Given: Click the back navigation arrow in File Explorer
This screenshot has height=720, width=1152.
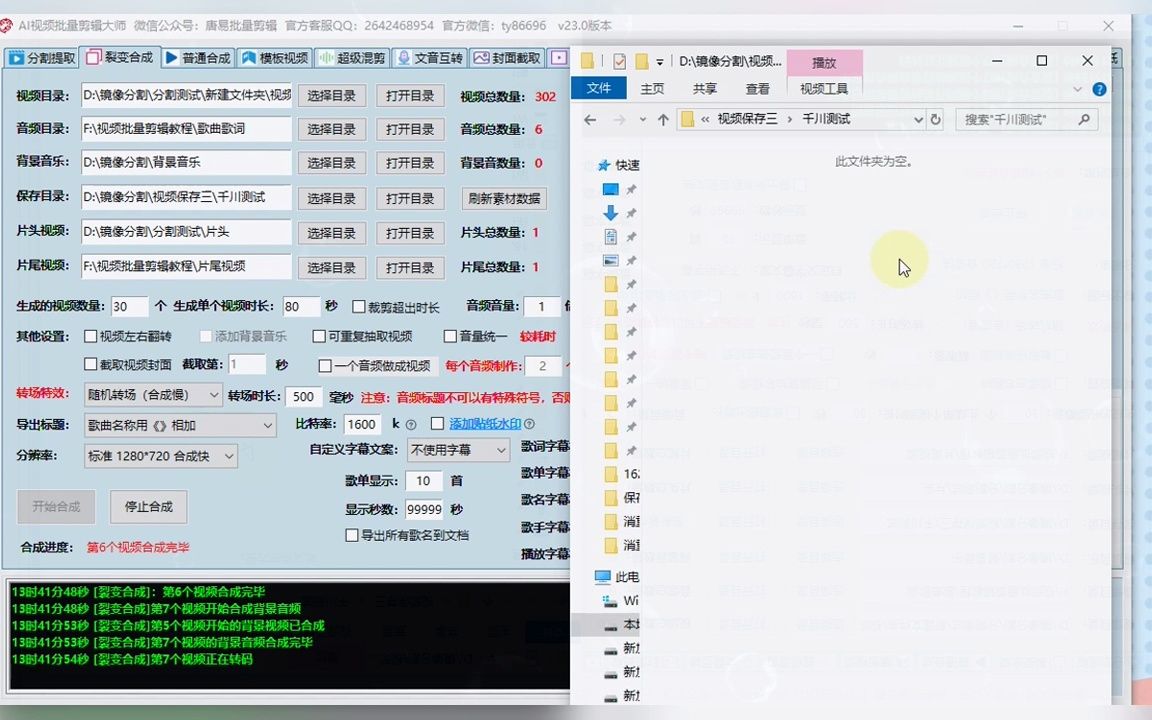Looking at the screenshot, I should [x=589, y=119].
